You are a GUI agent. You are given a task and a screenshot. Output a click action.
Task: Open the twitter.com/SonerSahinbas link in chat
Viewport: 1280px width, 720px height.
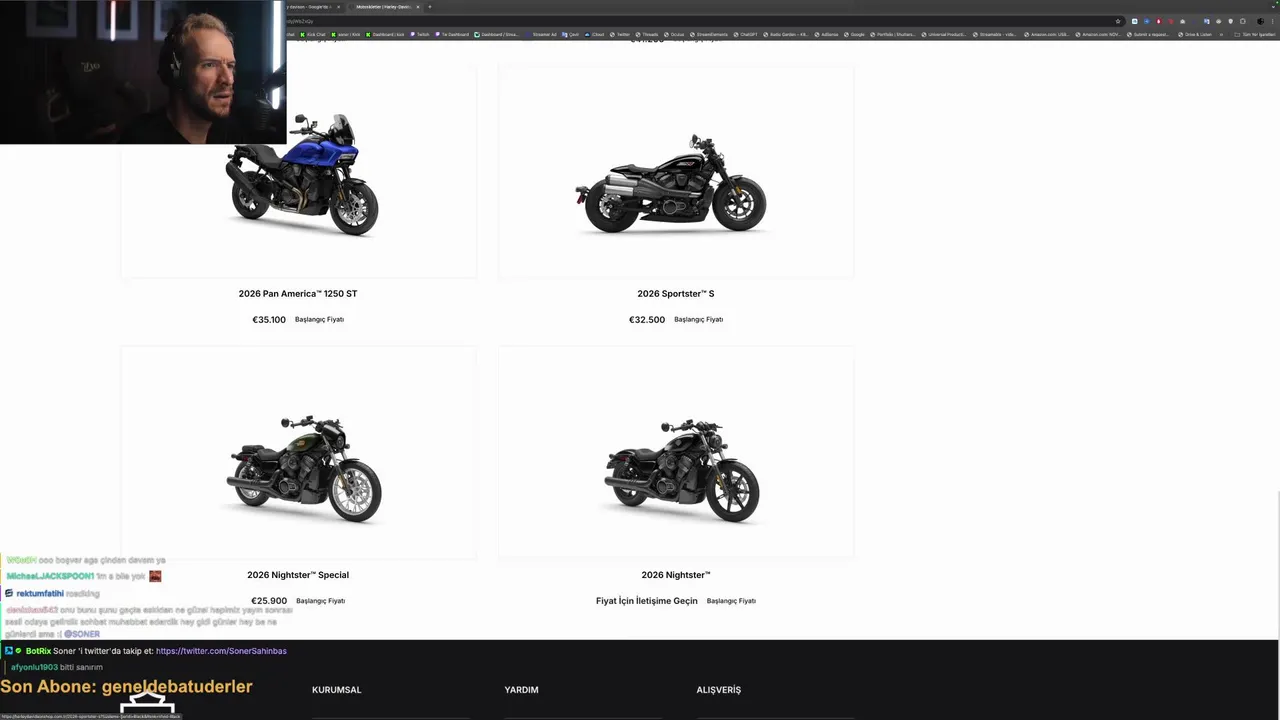[221, 651]
